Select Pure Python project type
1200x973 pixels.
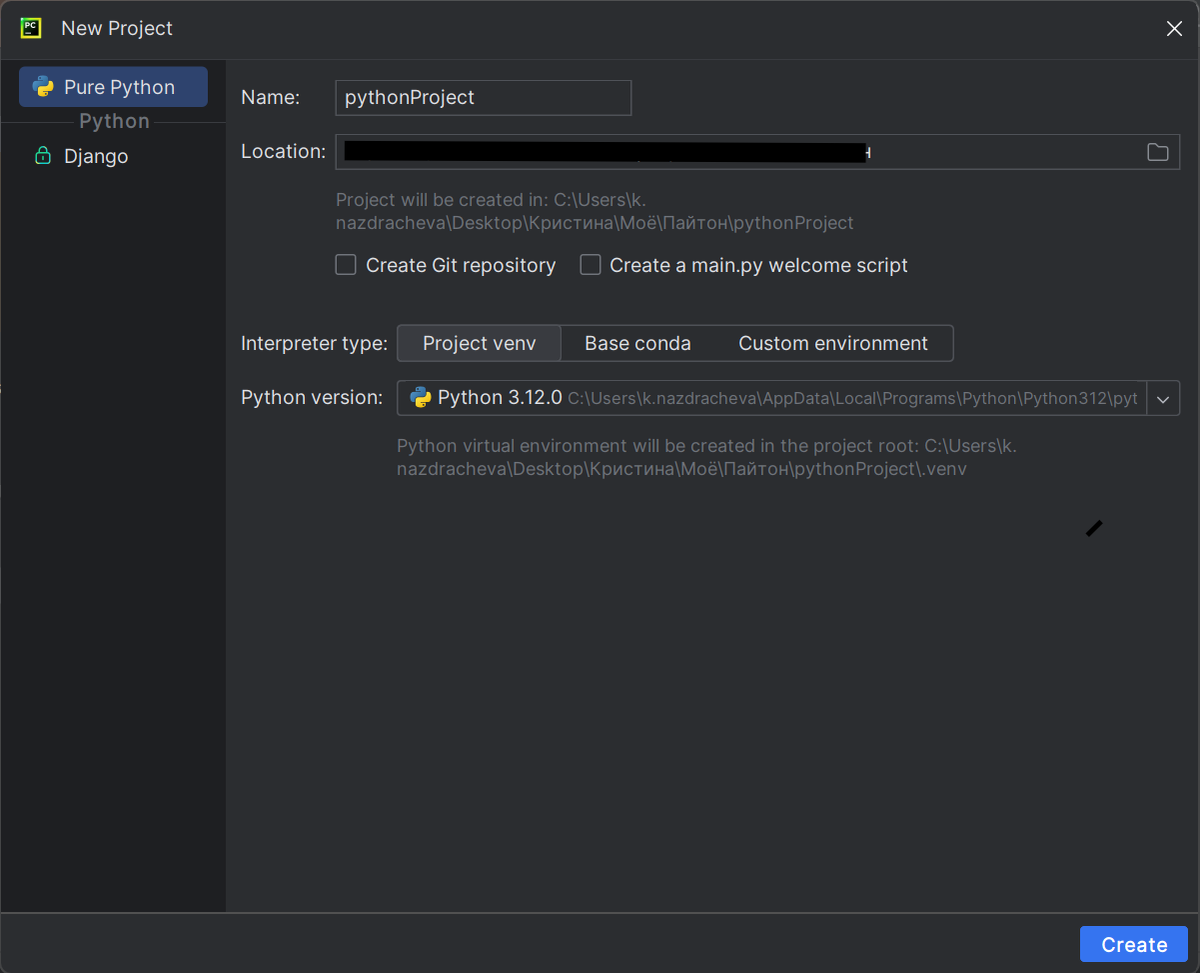pos(113,87)
